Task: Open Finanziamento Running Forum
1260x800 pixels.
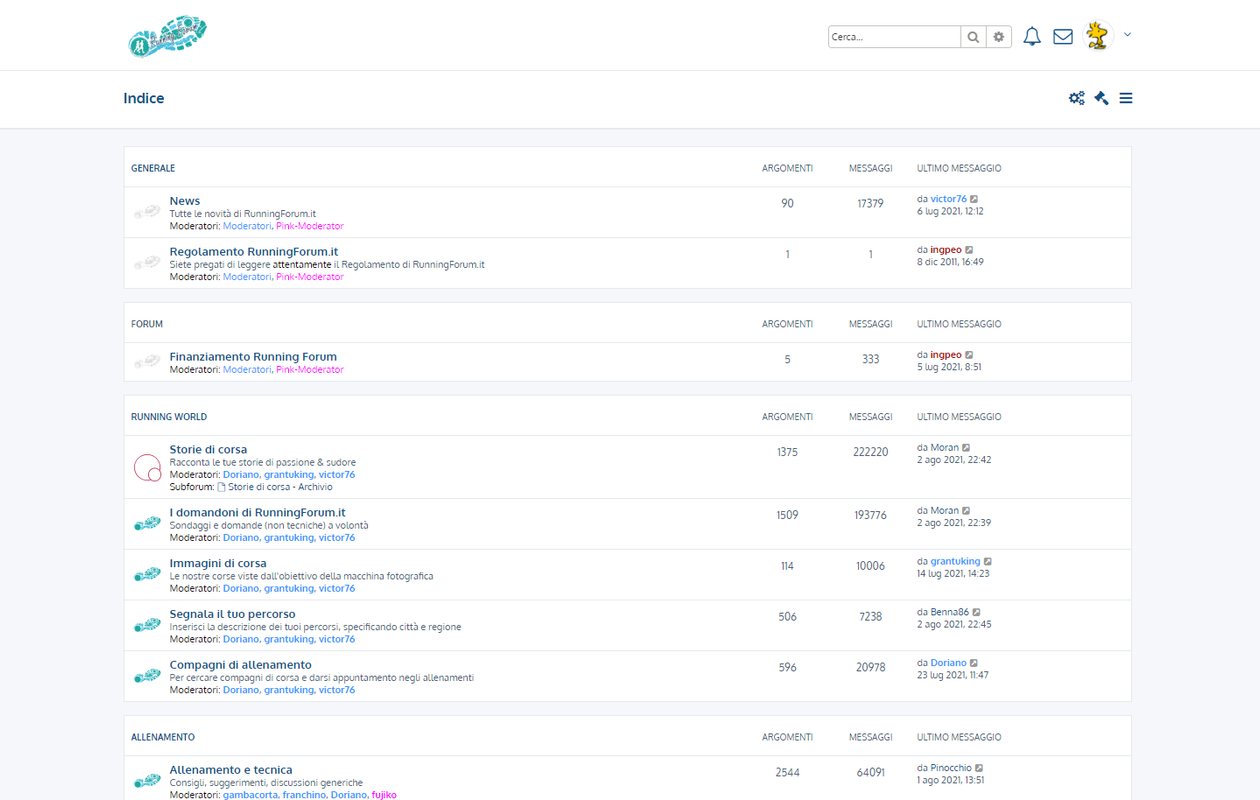Action: click(x=253, y=356)
